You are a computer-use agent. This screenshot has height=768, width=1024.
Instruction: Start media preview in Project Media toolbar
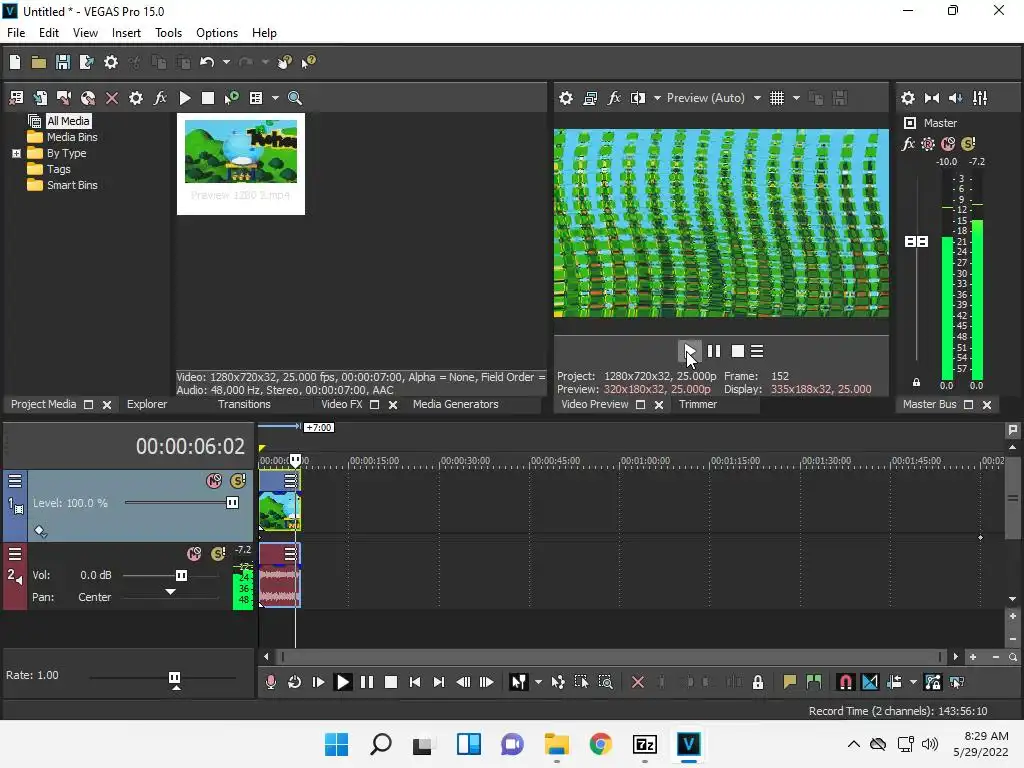(185, 98)
